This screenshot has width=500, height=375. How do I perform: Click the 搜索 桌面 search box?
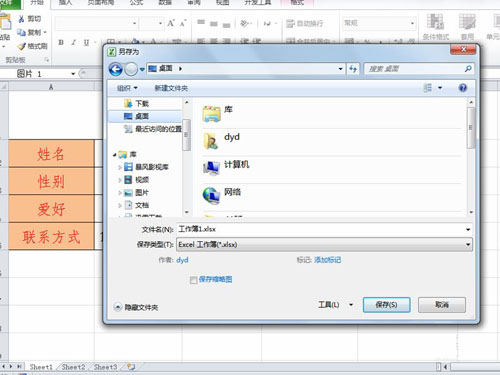(413, 69)
